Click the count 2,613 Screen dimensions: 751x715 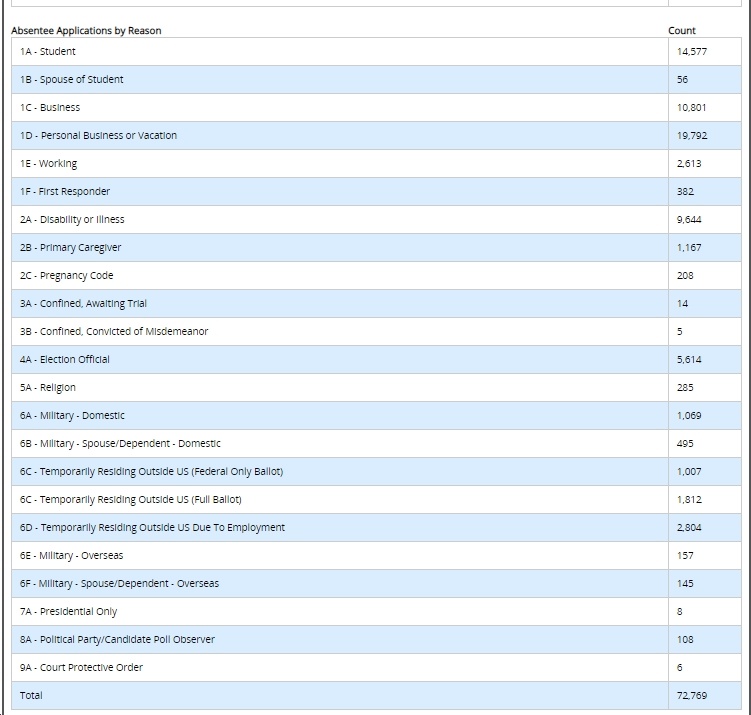point(689,163)
